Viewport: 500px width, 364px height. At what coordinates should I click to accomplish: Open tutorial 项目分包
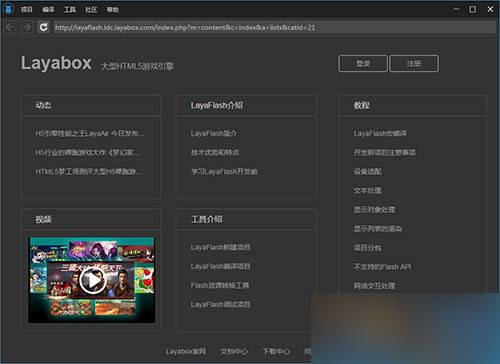[x=367, y=248]
